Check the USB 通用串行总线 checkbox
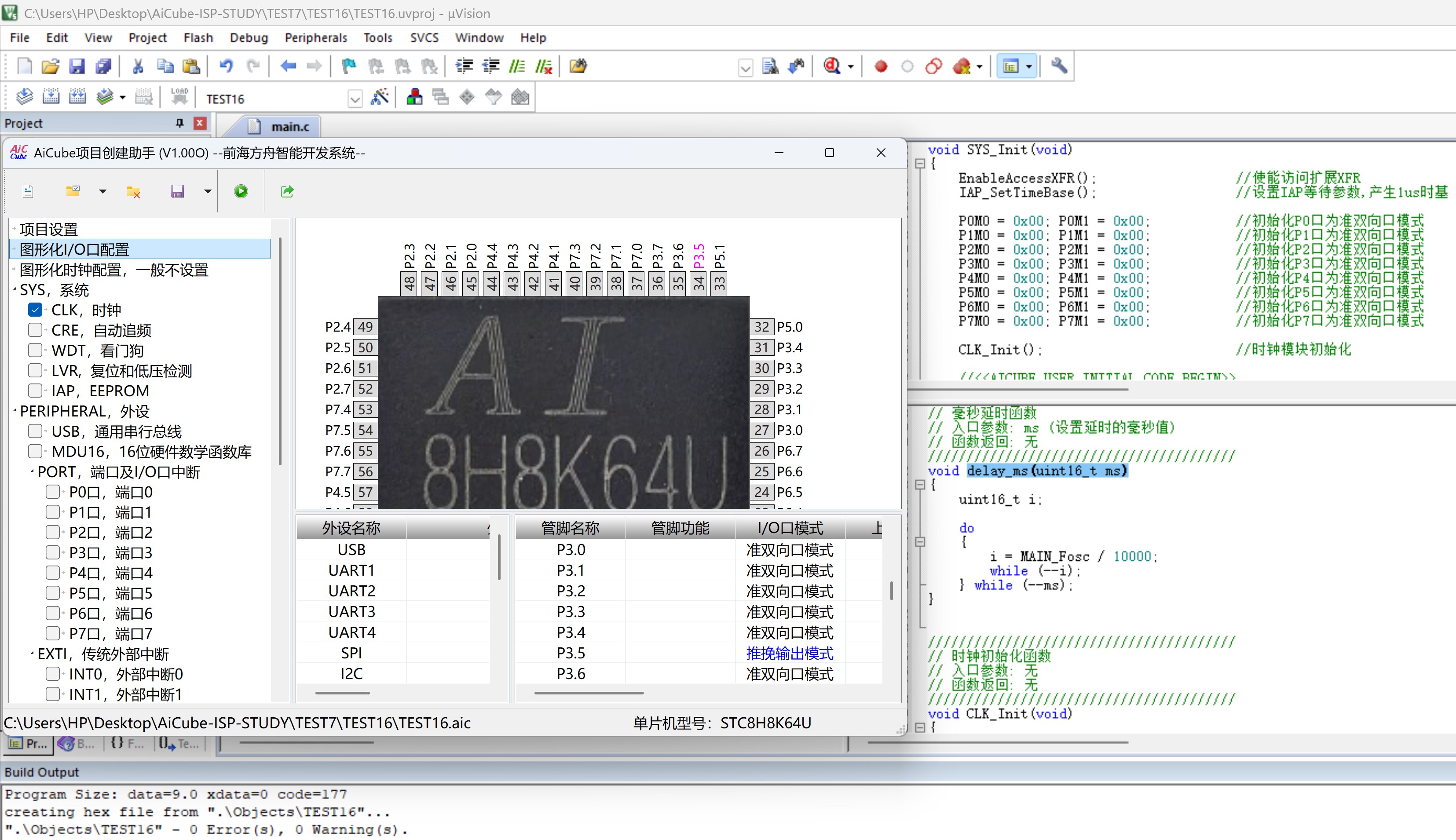Viewport: 1456px width, 840px height. click(35, 431)
